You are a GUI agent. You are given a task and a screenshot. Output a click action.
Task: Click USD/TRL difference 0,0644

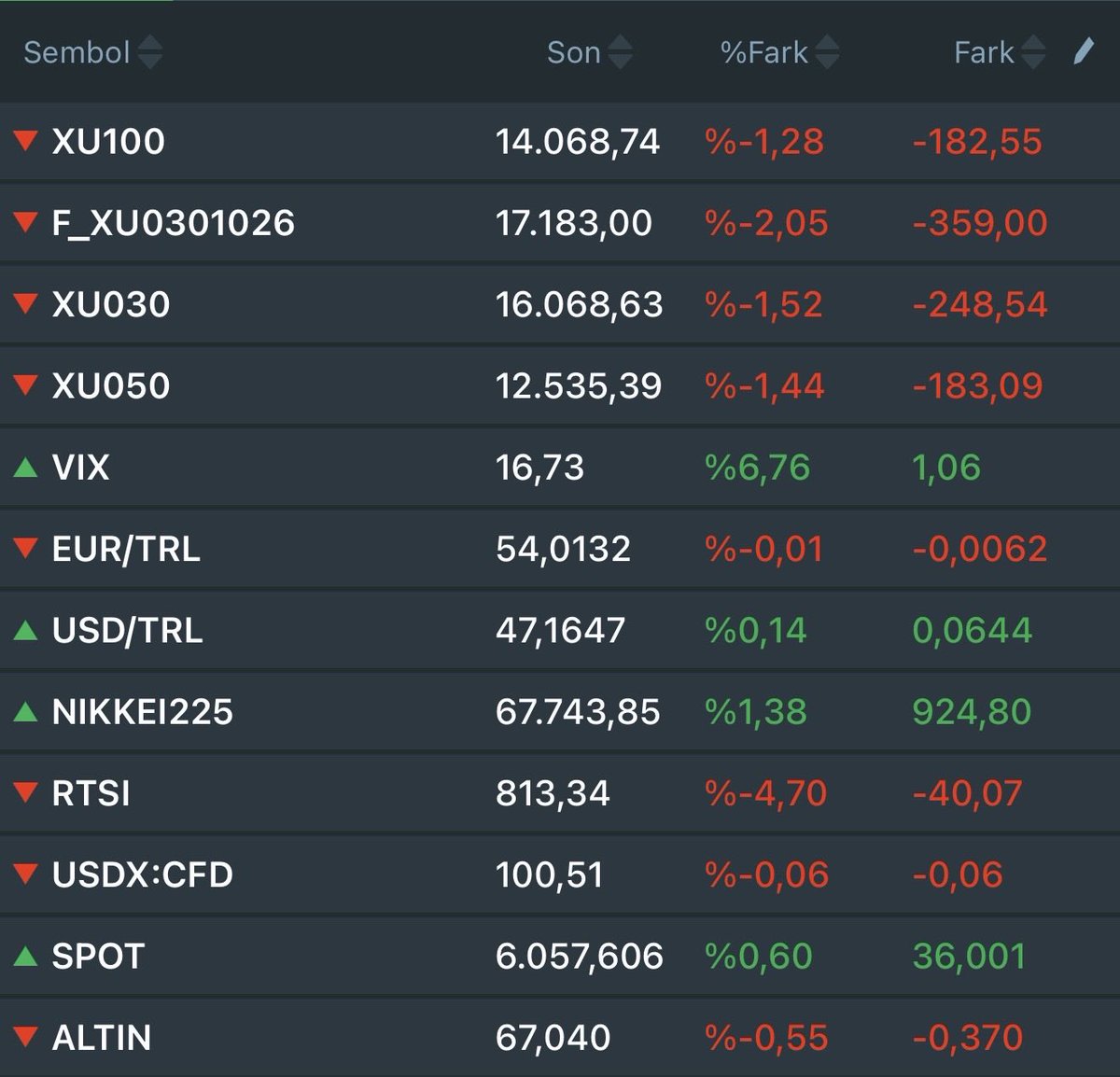pos(972,630)
